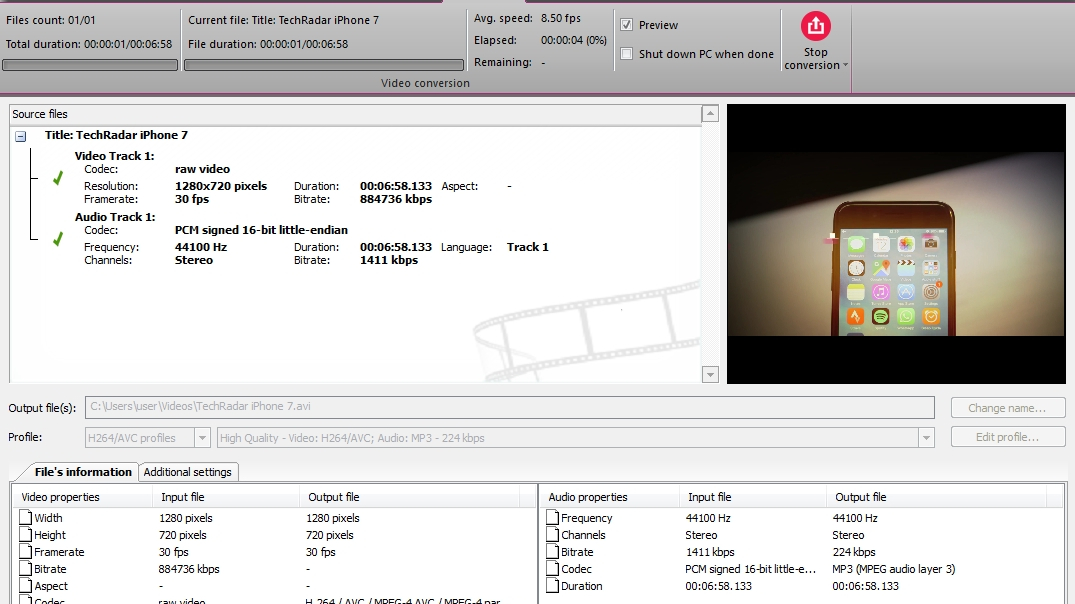Viewport: 1075px width, 604px height.
Task: Select the Video Track 1: label
Action: (114, 156)
